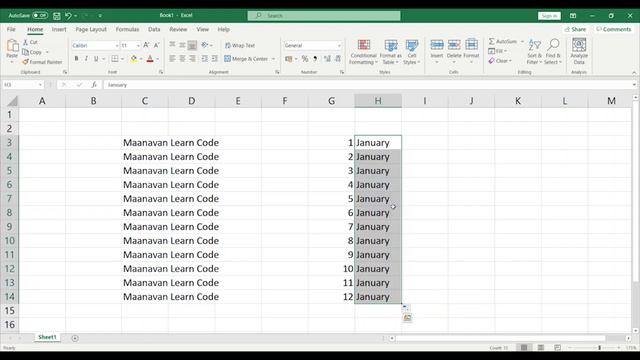Open Format as Table
Viewport: 640px width, 360px height.
pyautogui.click(x=391, y=52)
